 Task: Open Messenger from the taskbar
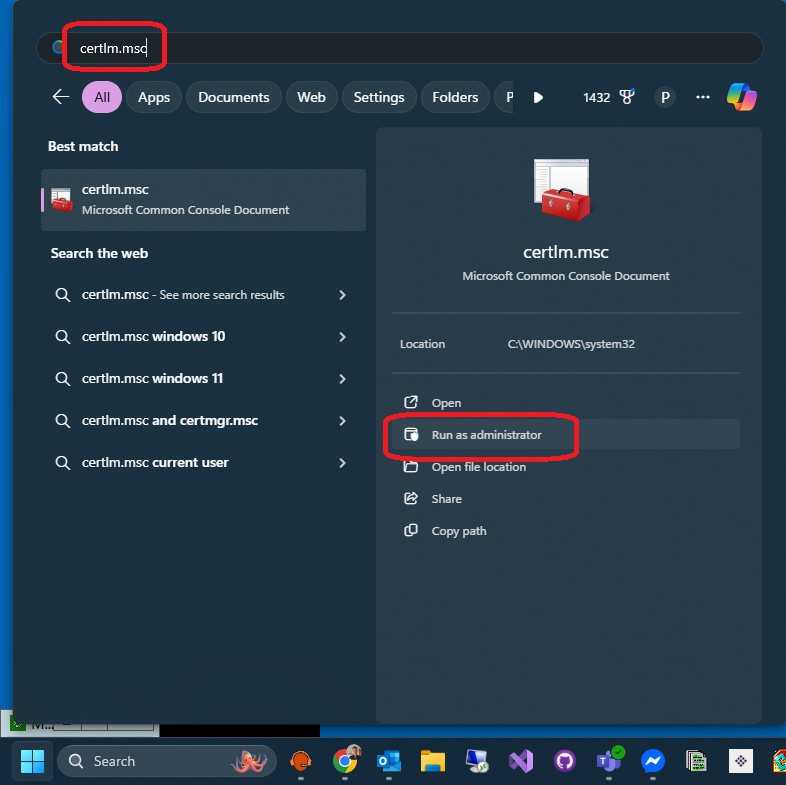click(653, 761)
